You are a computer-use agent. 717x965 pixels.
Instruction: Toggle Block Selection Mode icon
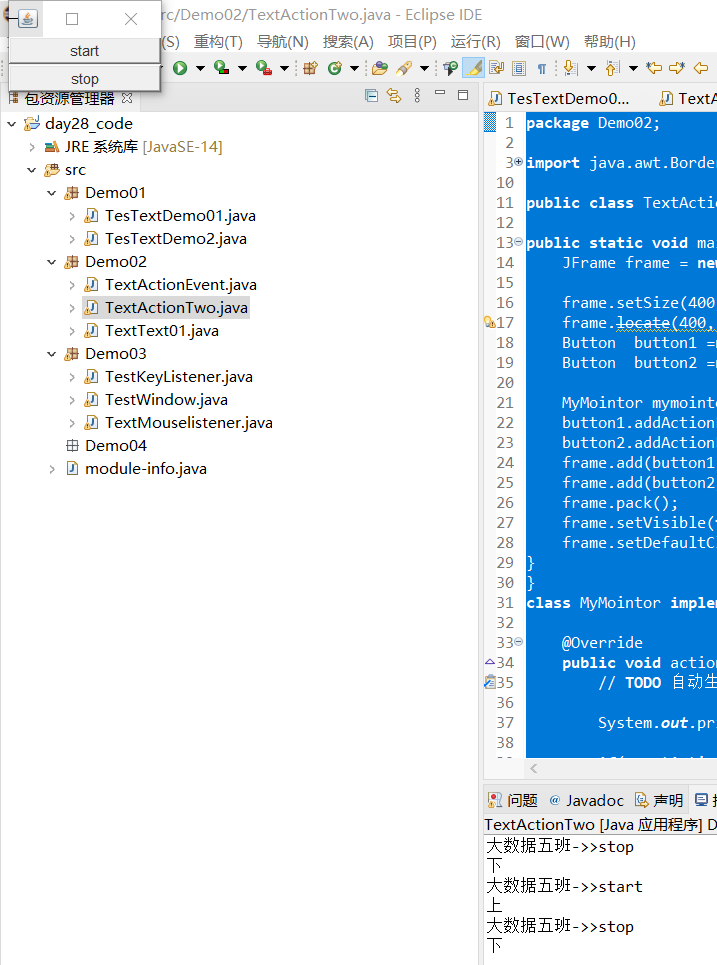tap(519, 68)
